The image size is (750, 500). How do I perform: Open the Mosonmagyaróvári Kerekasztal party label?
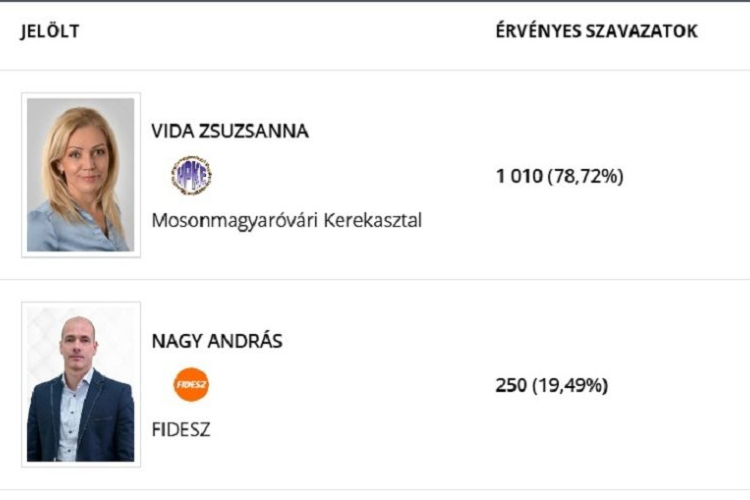tap(286, 220)
